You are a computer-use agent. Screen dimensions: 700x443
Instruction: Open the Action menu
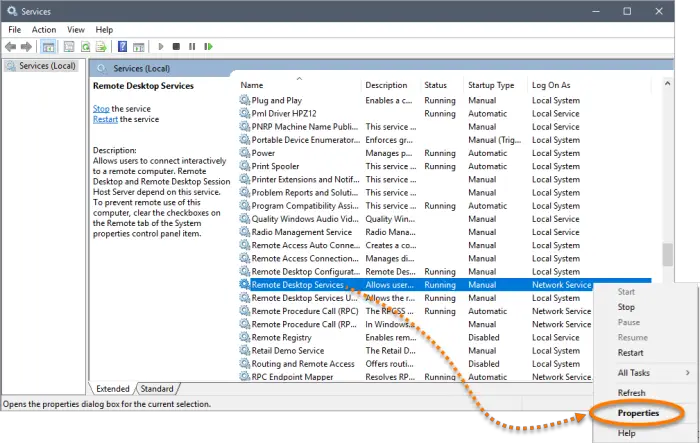pyautogui.click(x=44, y=29)
